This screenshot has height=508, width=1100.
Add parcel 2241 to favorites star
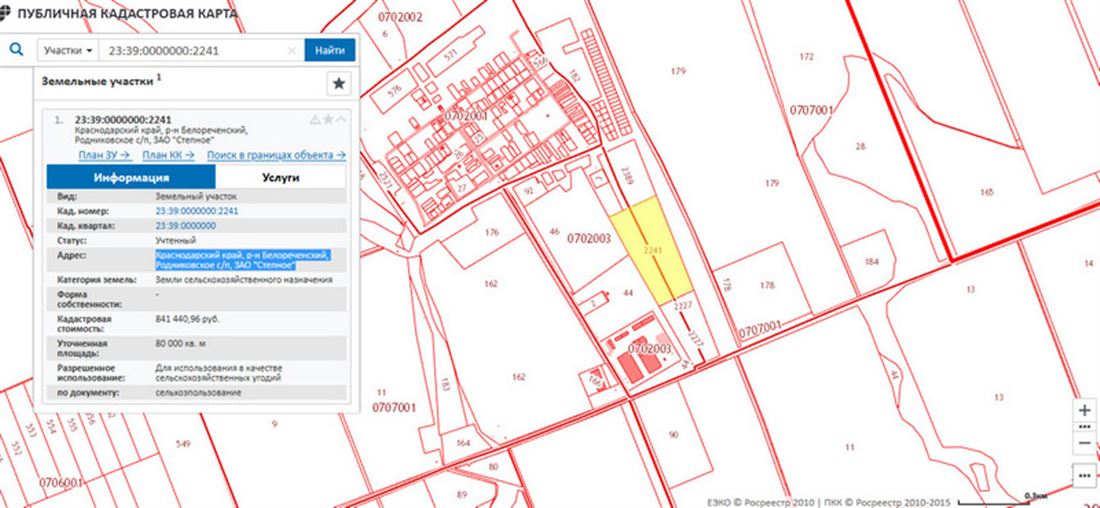pos(328,120)
